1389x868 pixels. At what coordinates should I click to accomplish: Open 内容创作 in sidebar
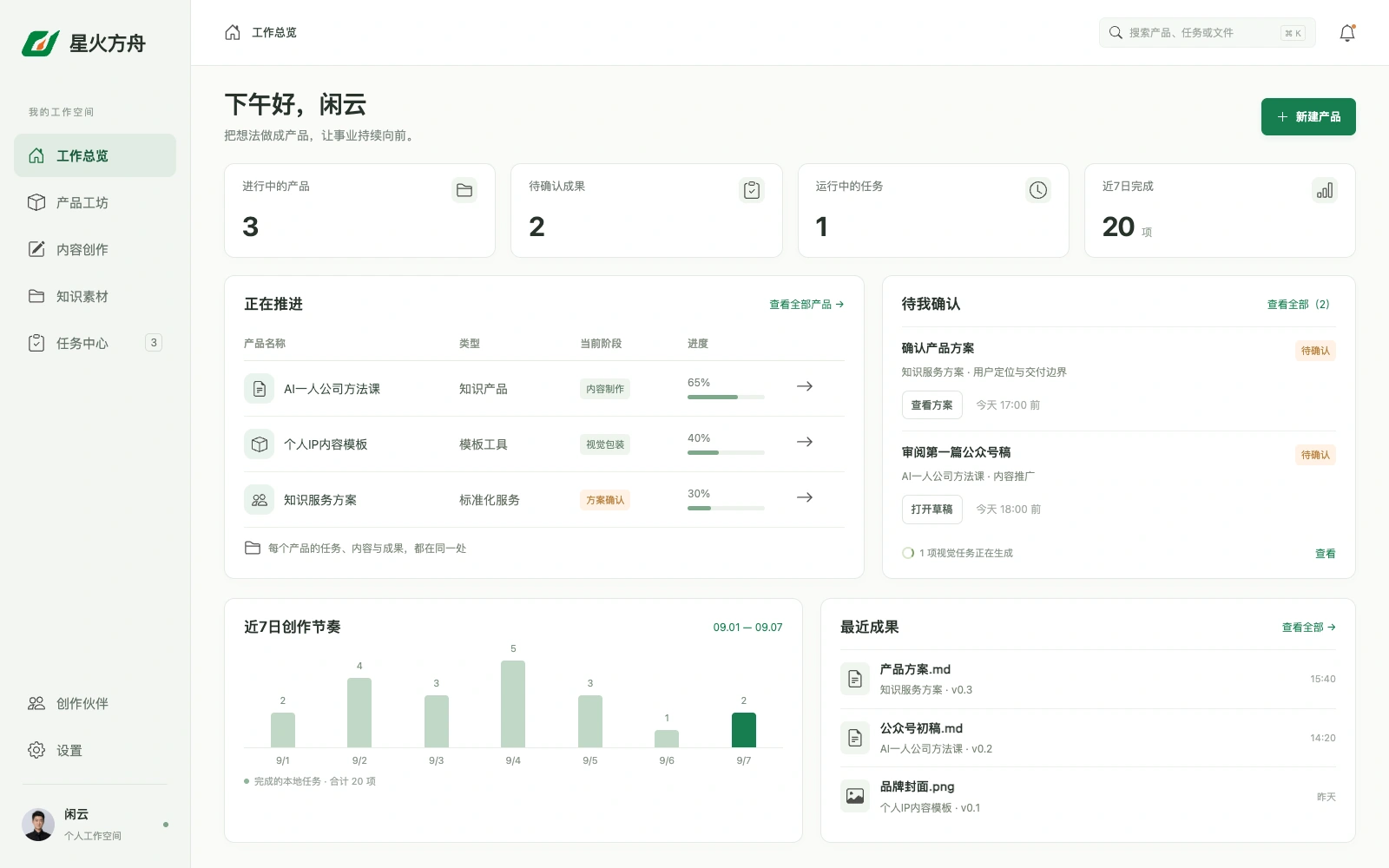pos(95,249)
